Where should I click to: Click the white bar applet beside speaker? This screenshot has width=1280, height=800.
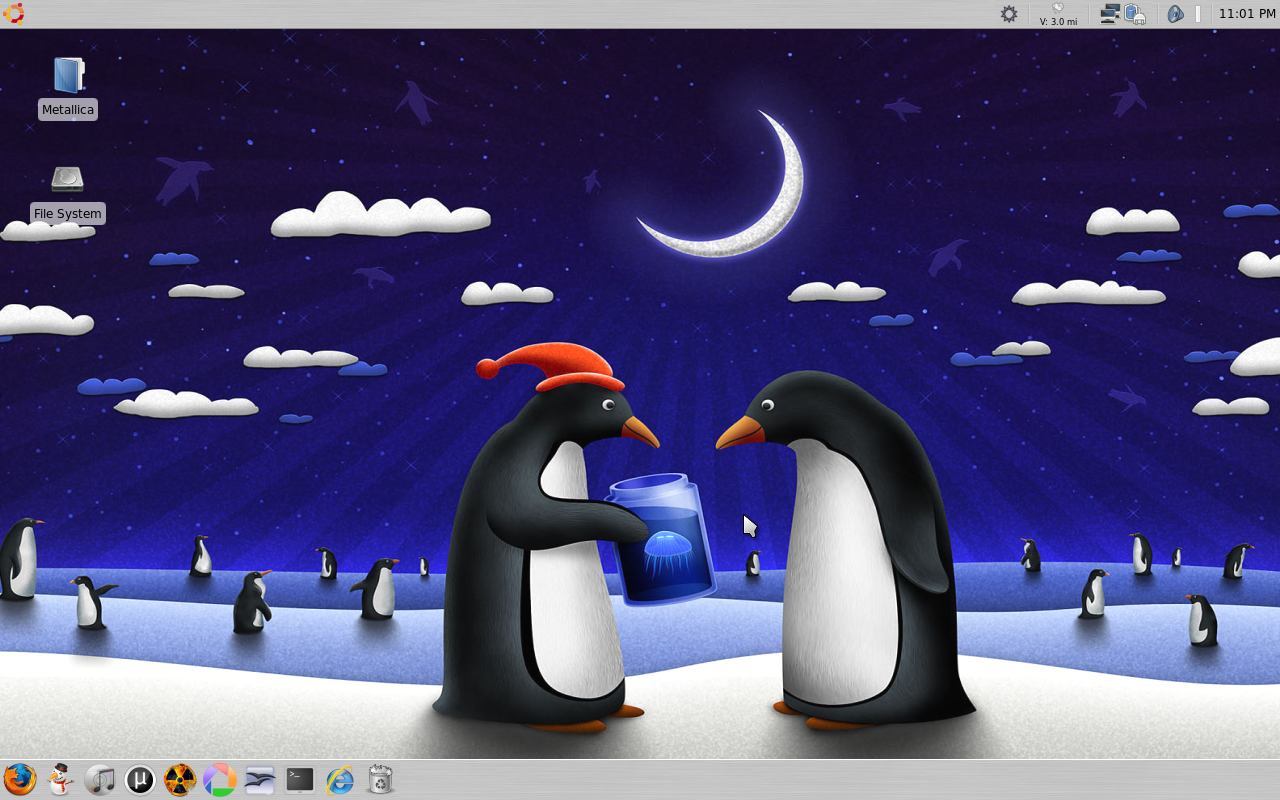pos(1198,14)
